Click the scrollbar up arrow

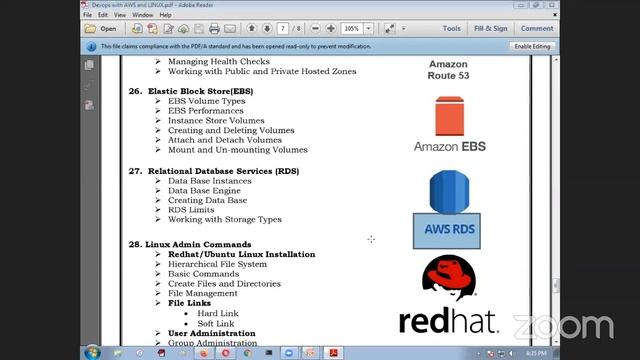pyautogui.click(x=556, y=60)
